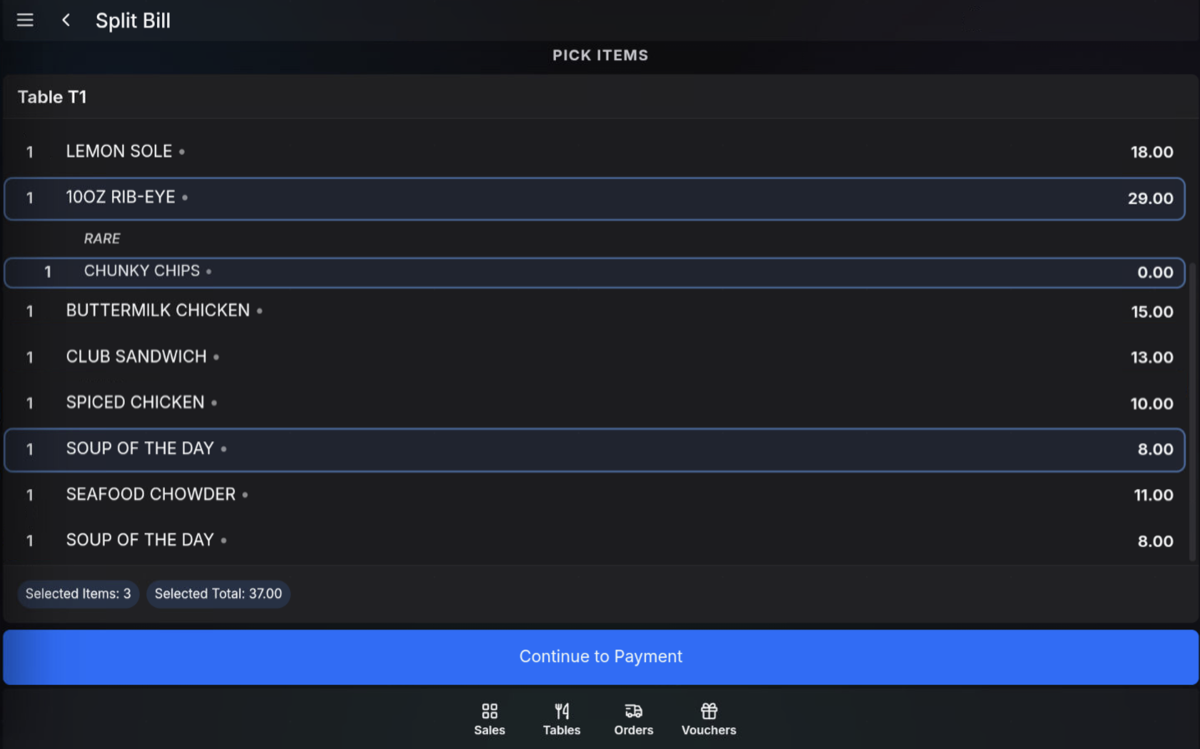Open the Vouchers gift icon
Image resolution: width=1200 pixels, height=749 pixels.
click(x=709, y=719)
